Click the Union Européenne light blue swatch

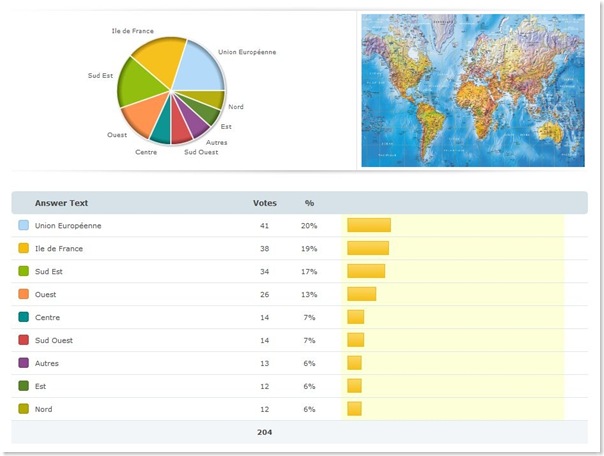23,225
